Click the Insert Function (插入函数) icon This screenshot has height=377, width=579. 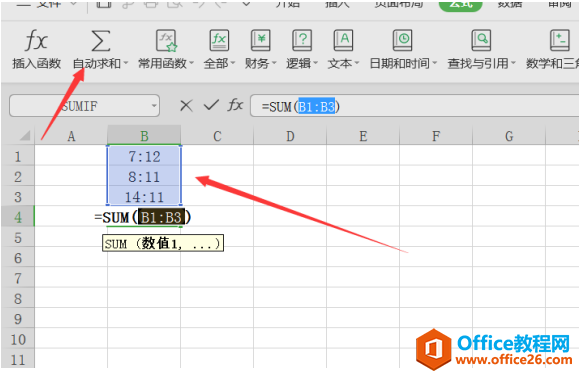pyautogui.click(x=37, y=40)
